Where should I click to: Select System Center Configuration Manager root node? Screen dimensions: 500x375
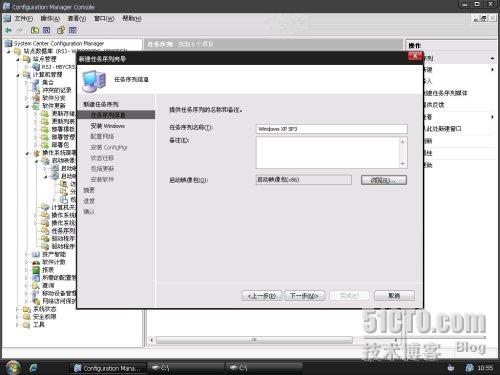click(59, 43)
